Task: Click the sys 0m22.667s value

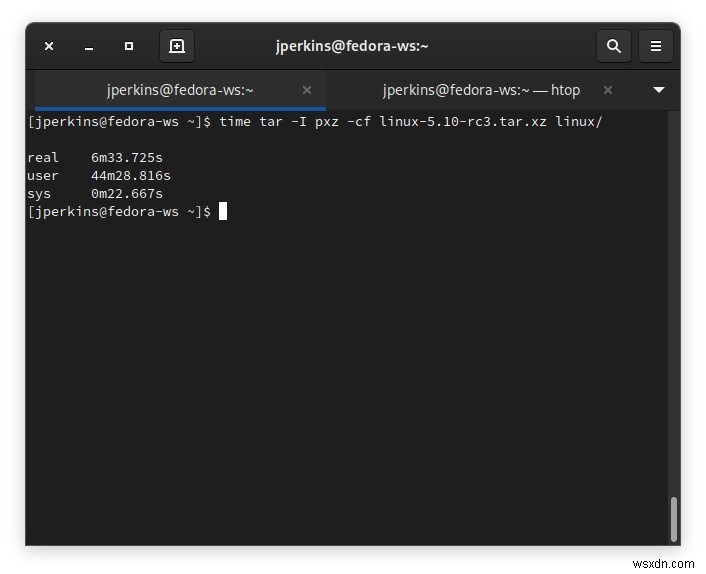Action: [x=127, y=194]
